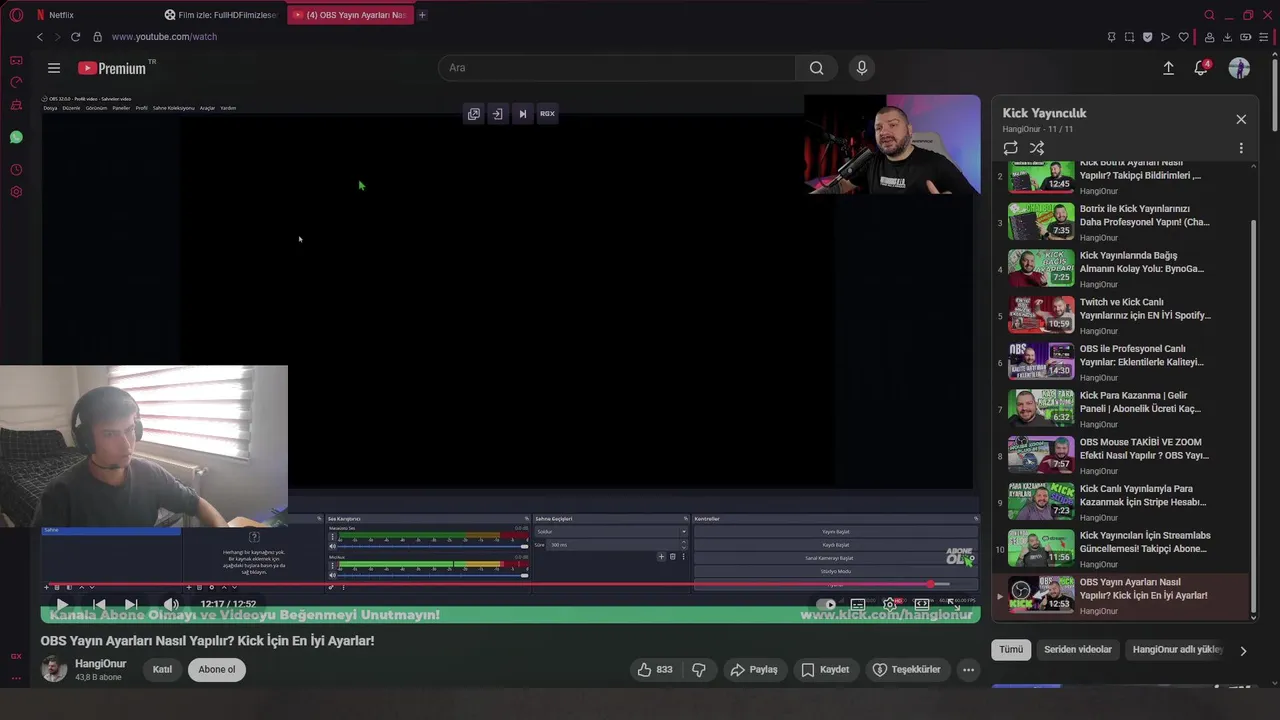The image size is (1280, 720).
Task: Open YouTube guide hamburger menu
Action: (x=54, y=68)
